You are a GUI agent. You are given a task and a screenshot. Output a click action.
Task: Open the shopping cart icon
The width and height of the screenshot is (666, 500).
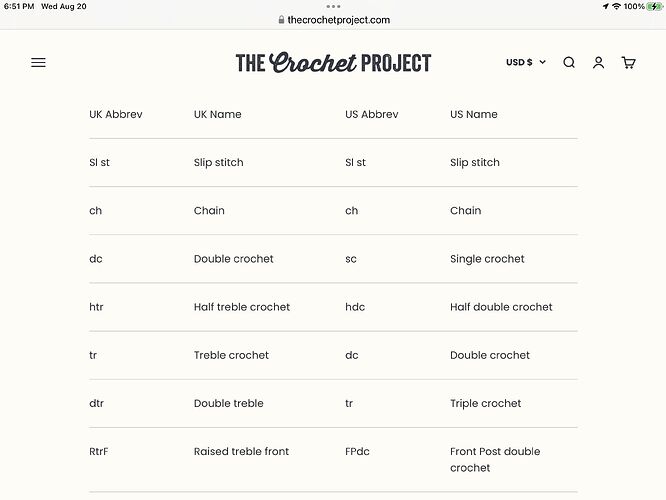628,62
